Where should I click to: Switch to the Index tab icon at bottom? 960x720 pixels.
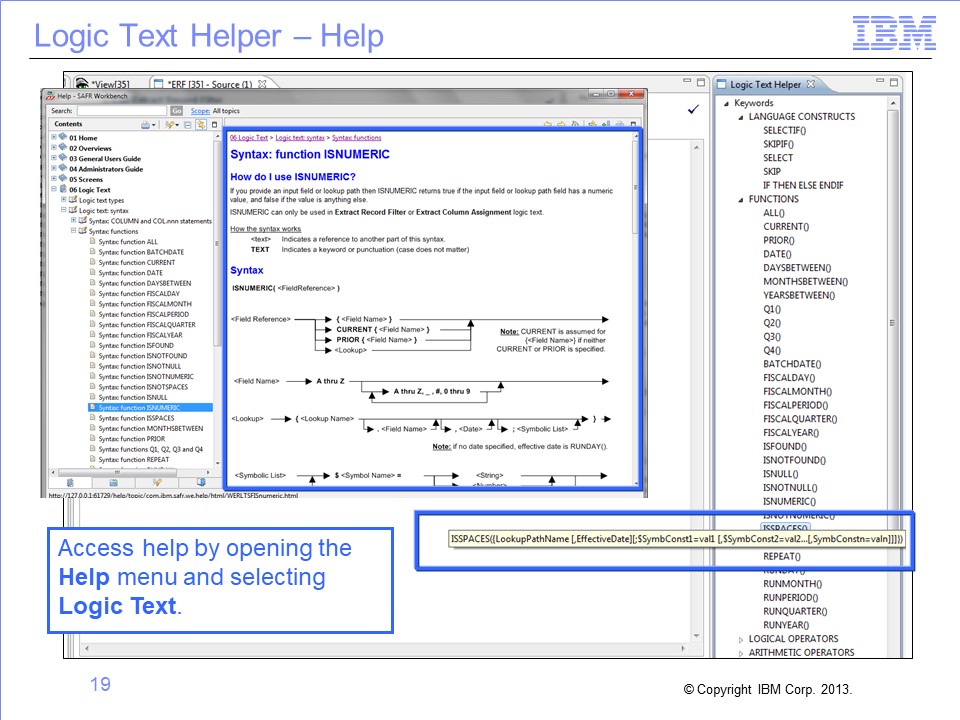(114, 482)
